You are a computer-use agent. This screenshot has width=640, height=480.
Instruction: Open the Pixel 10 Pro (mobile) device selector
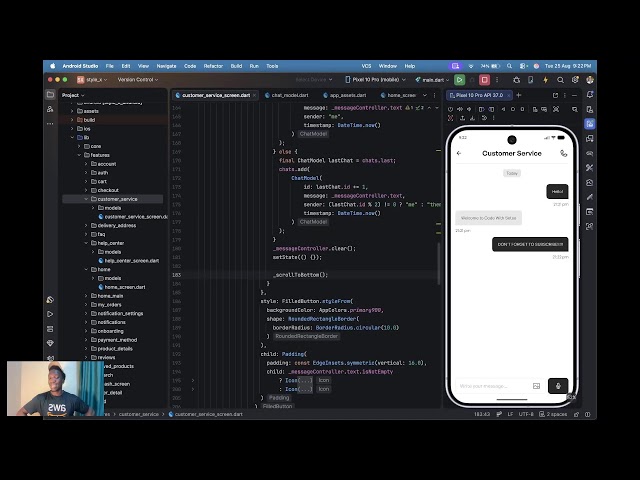(x=375, y=80)
